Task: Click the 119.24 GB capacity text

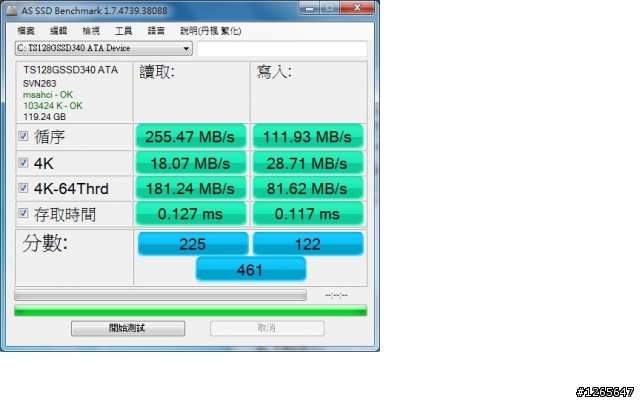Action: (44, 117)
